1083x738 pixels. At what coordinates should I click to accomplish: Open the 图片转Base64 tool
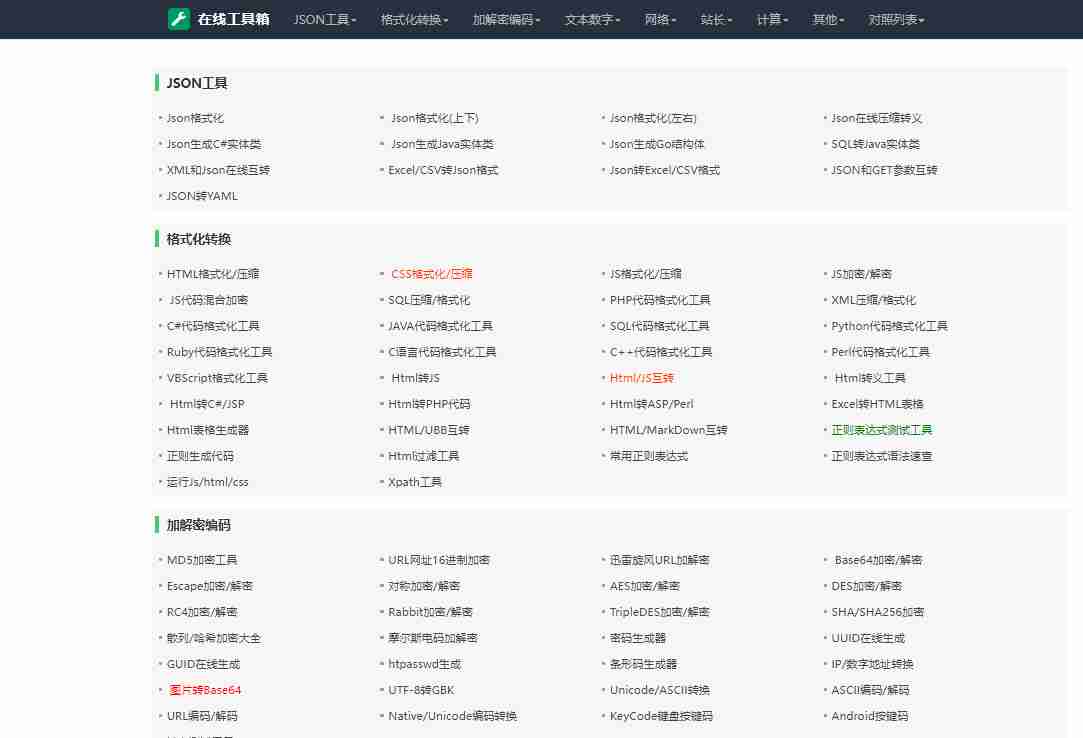coord(205,690)
